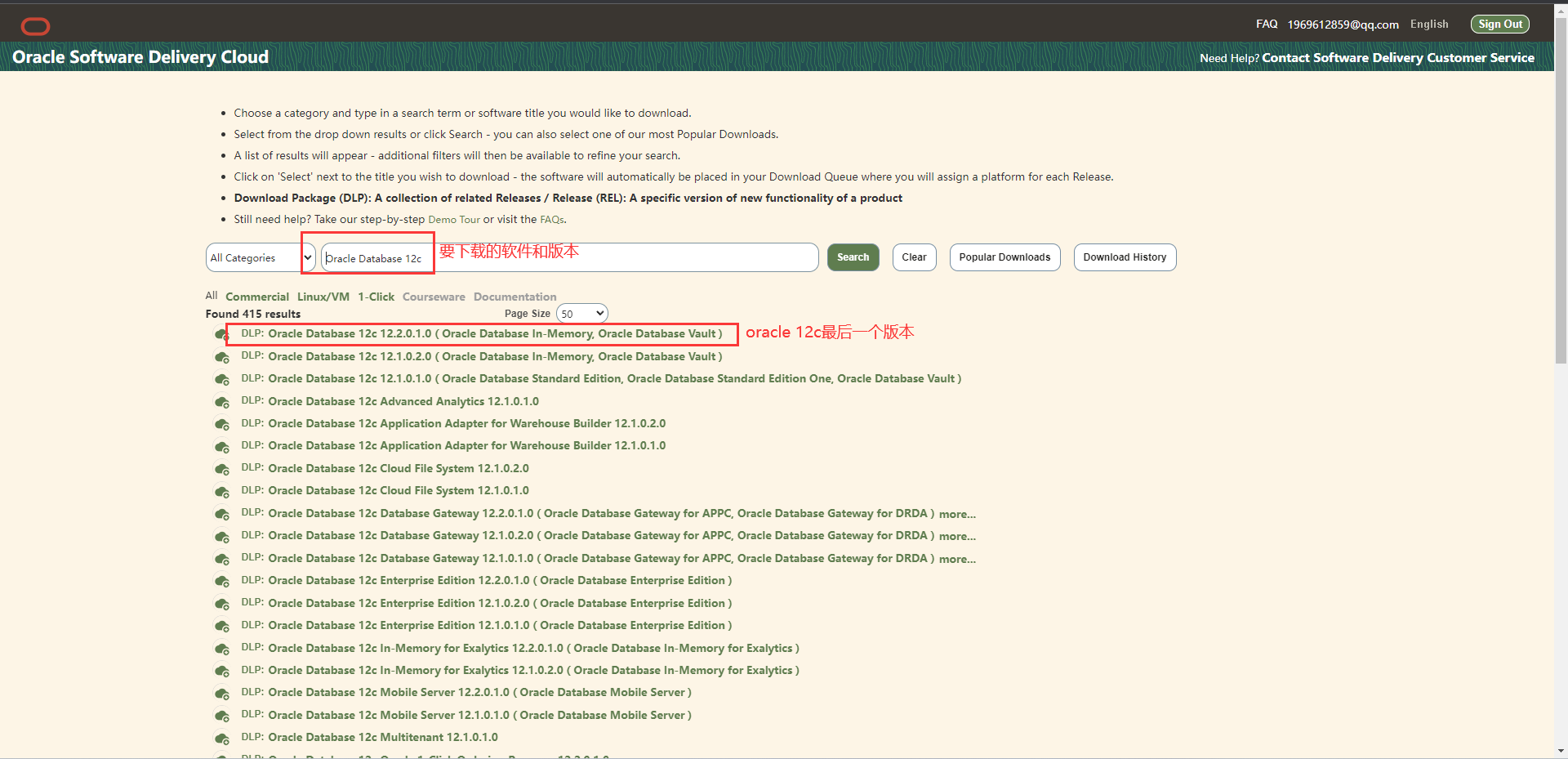The image size is (1568, 759).
Task: Select the Courseware filter tab
Action: click(x=434, y=297)
